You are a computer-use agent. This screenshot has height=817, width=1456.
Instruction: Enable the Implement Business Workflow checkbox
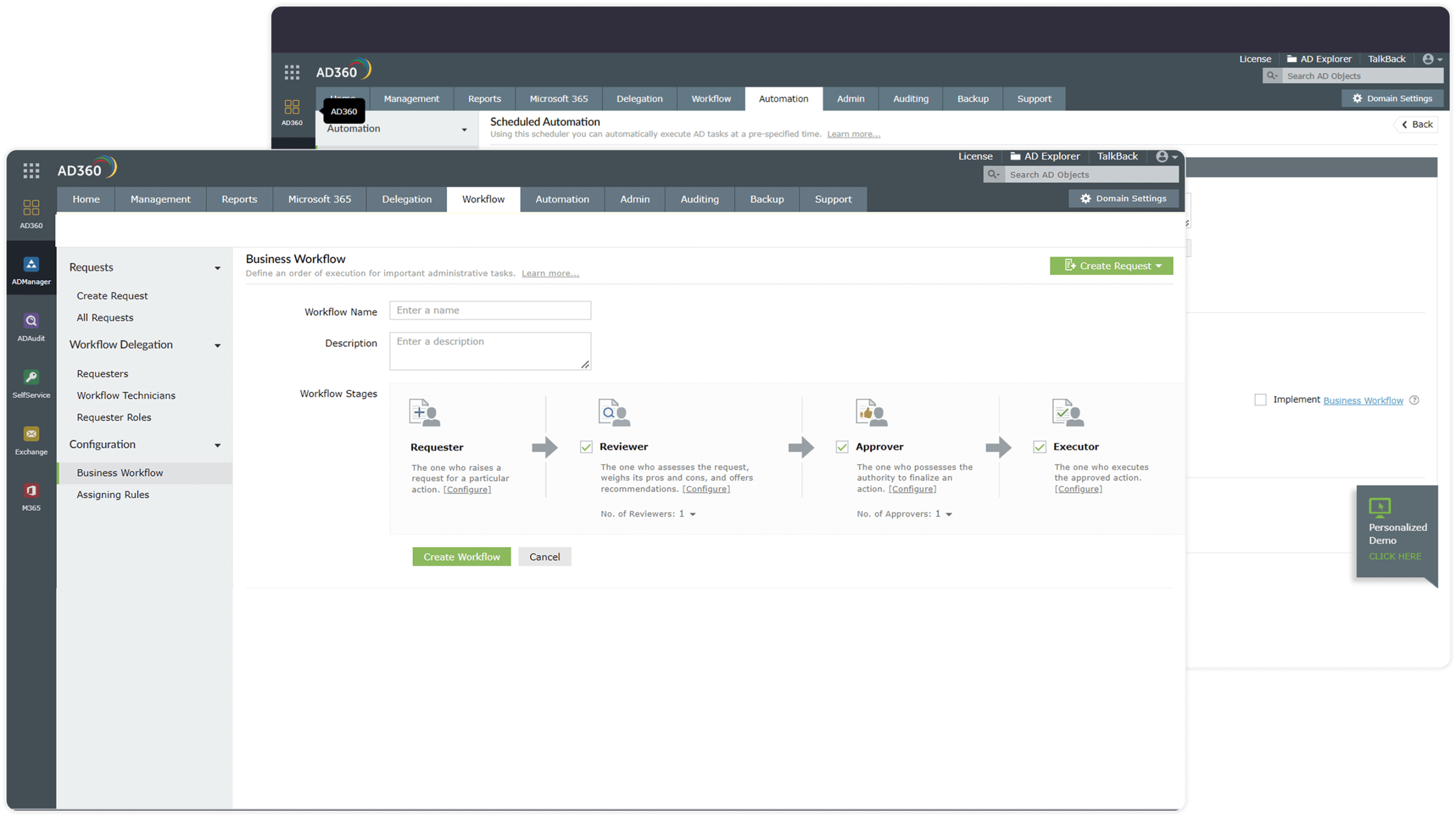tap(1260, 400)
